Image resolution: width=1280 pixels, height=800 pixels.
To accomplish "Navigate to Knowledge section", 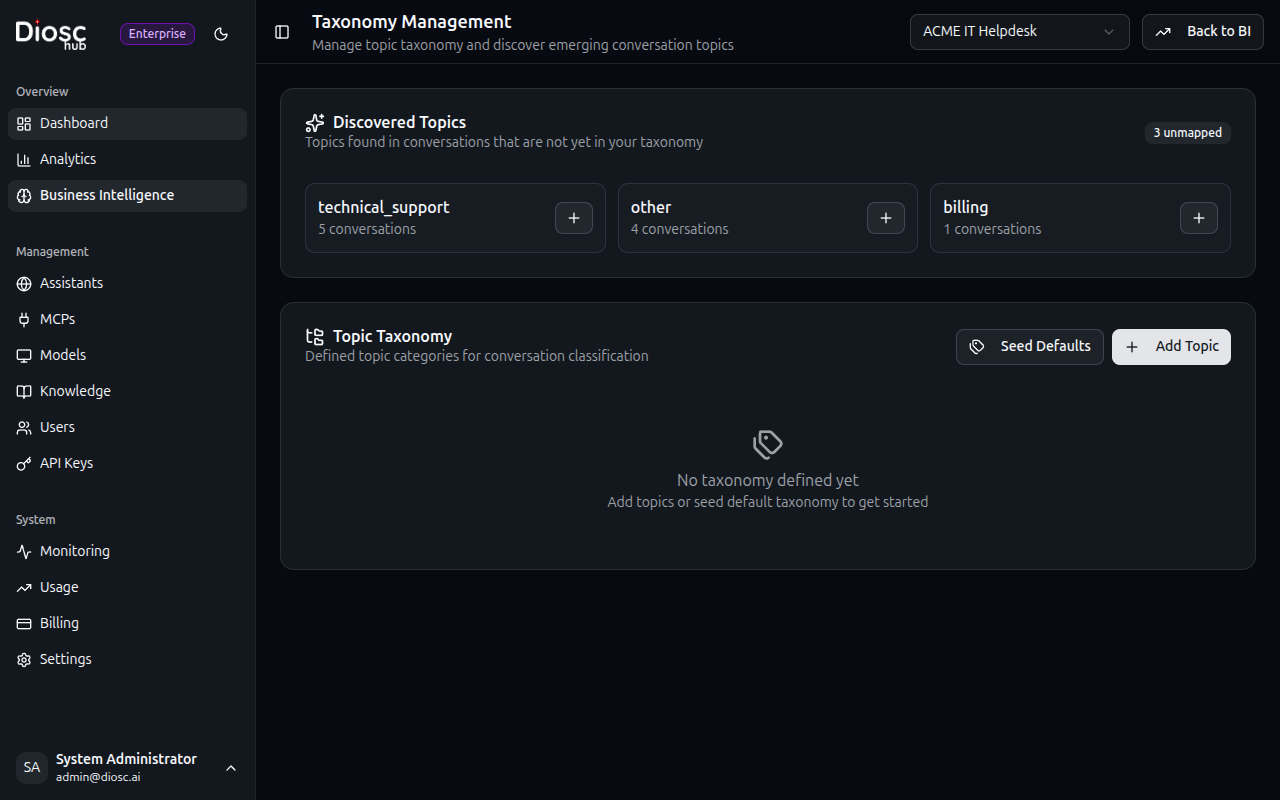I will tap(75, 391).
